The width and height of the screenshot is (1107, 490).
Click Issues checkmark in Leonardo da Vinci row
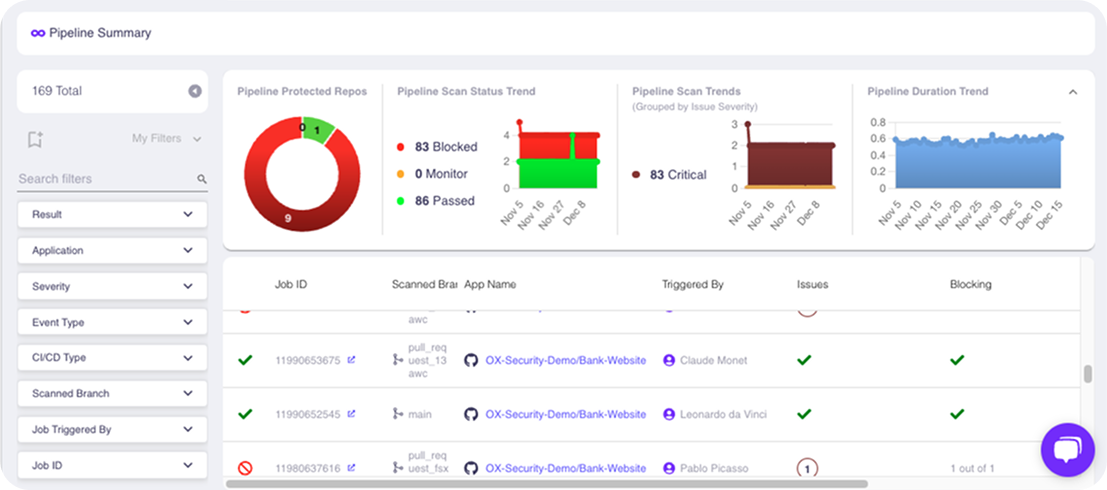804,414
